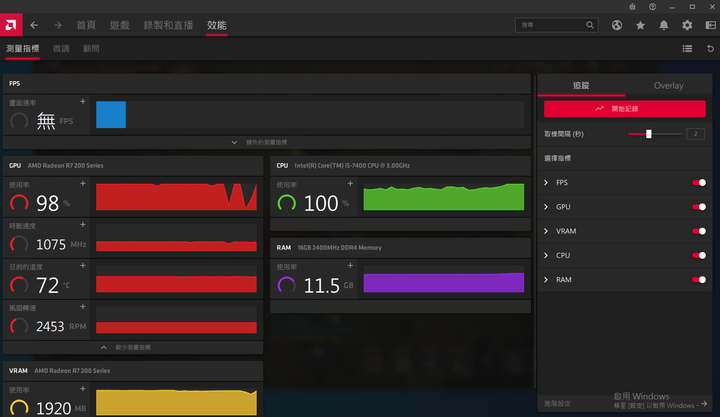Click the reset metrics icon
Viewport: 720px width, 417px height.
pos(710,48)
